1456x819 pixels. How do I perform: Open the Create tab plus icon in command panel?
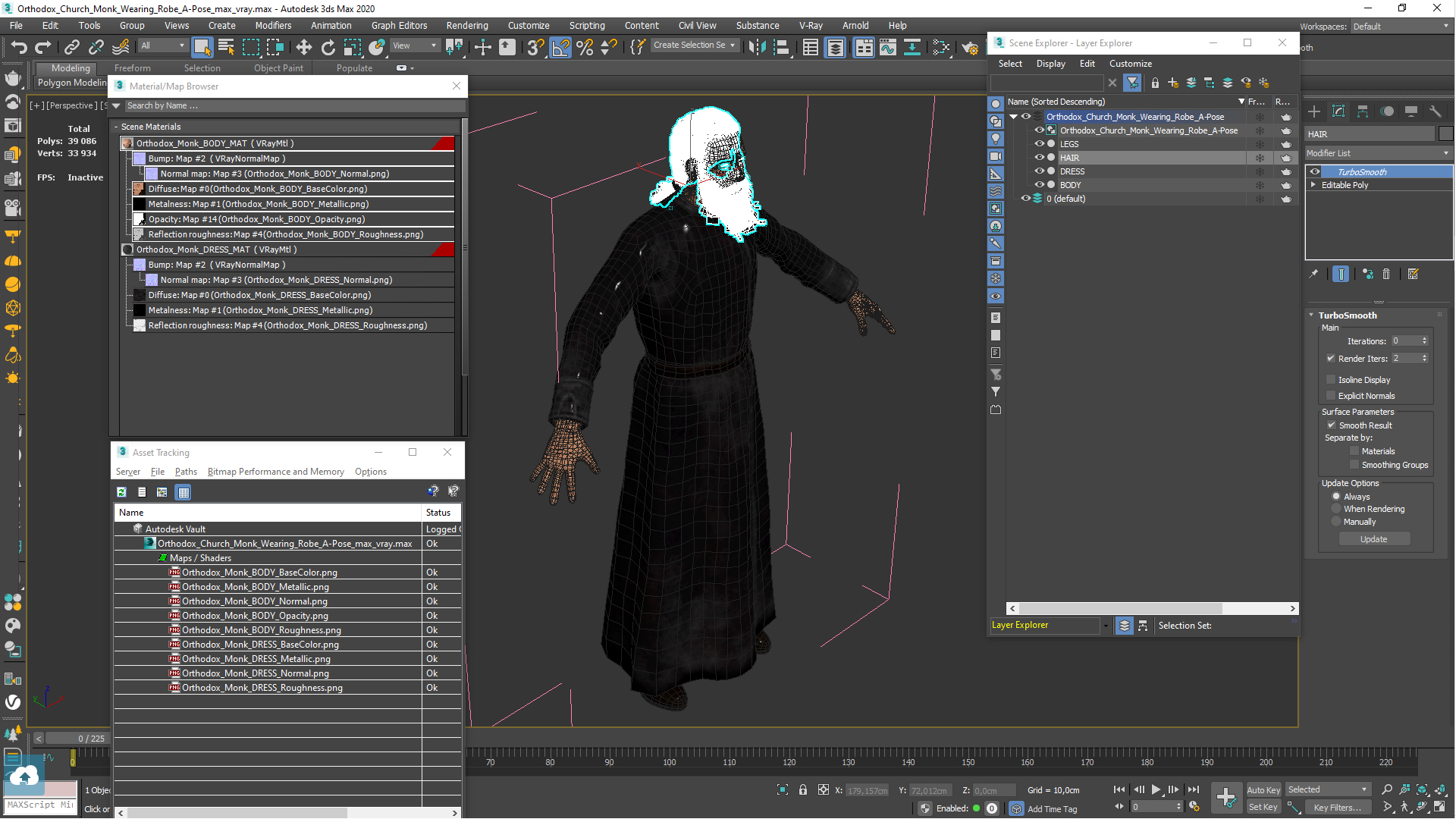(x=1314, y=111)
